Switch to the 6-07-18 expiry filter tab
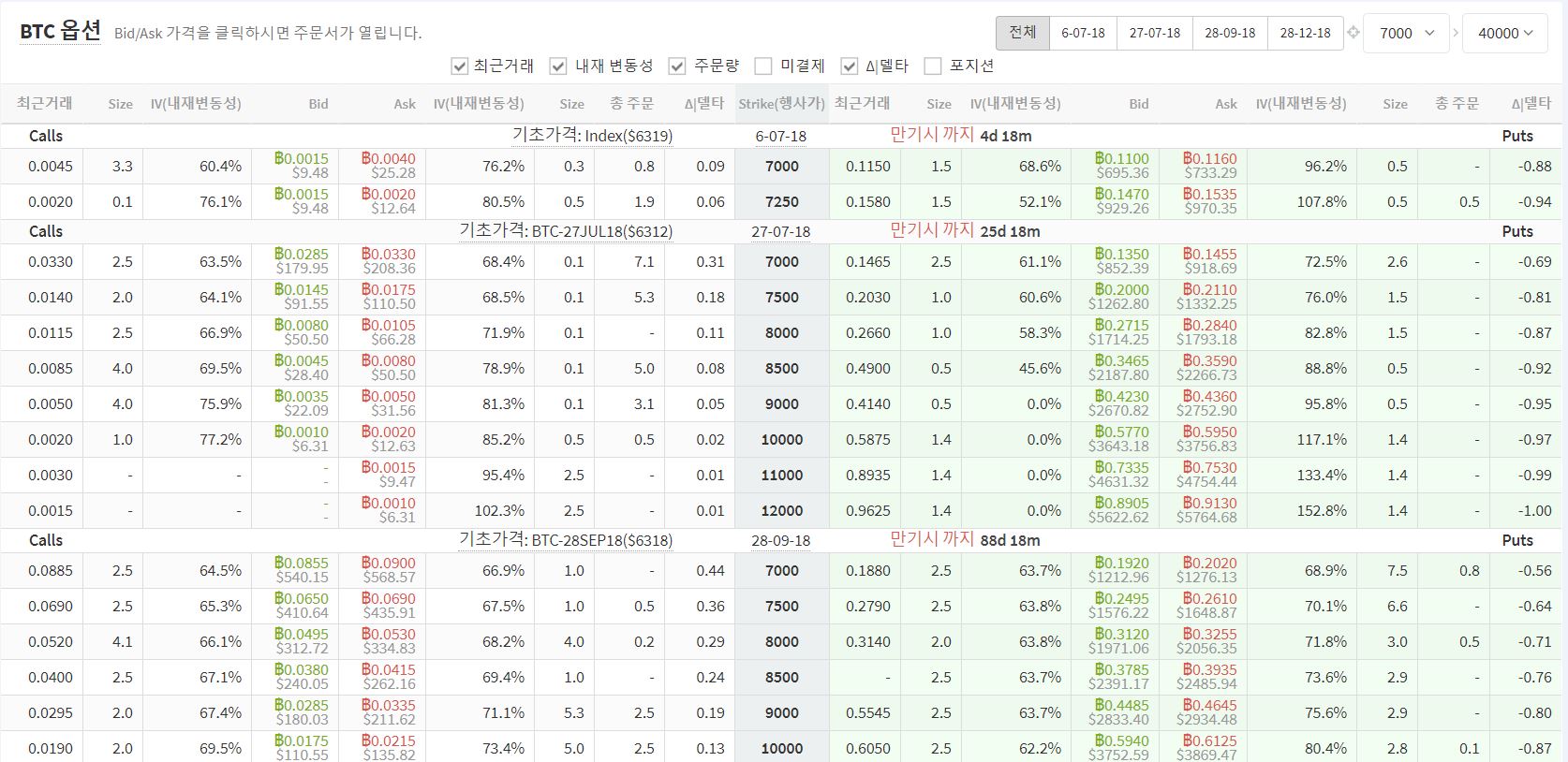 [1083, 33]
